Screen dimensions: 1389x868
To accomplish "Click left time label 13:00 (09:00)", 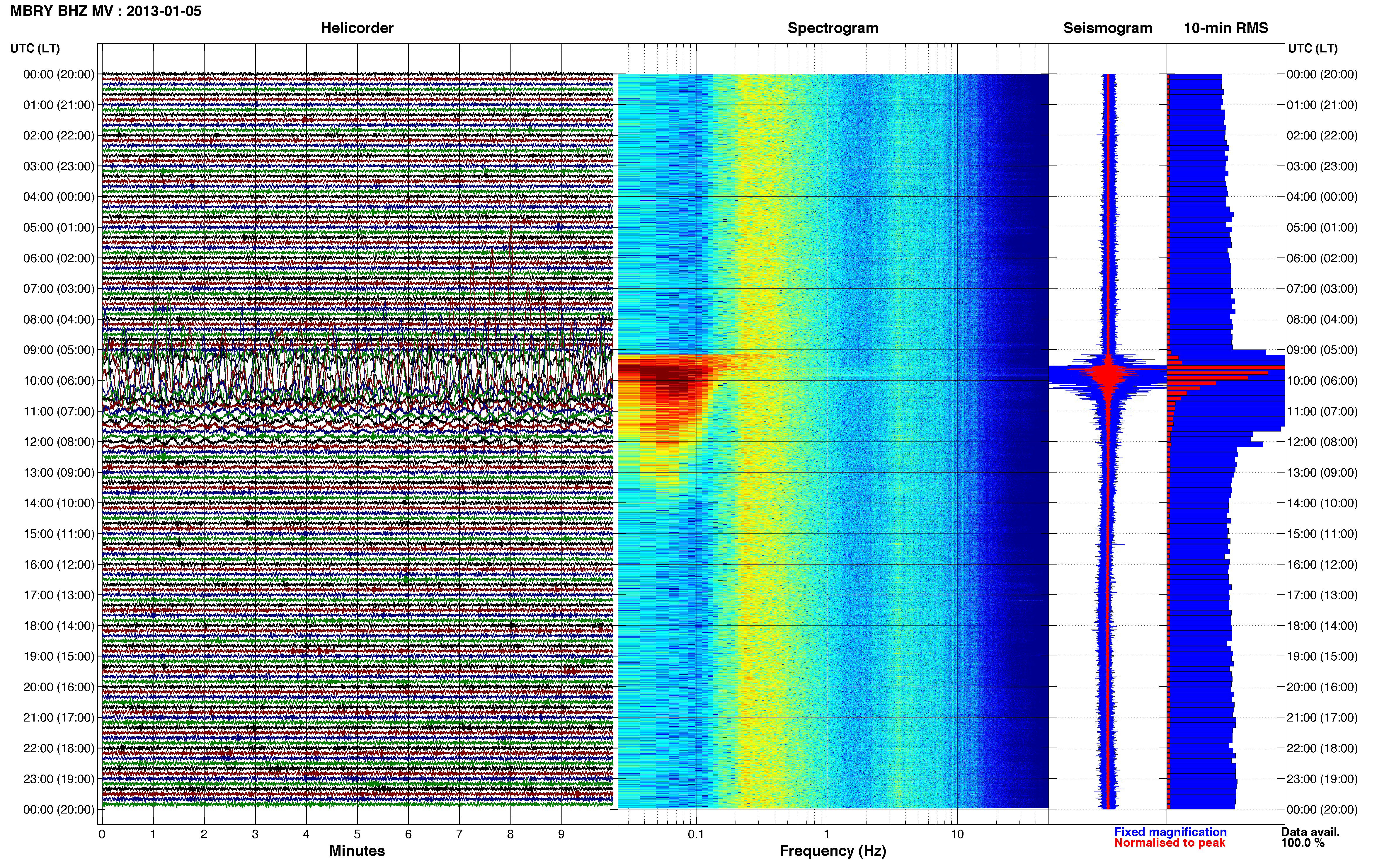I will (x=59, y=473).
